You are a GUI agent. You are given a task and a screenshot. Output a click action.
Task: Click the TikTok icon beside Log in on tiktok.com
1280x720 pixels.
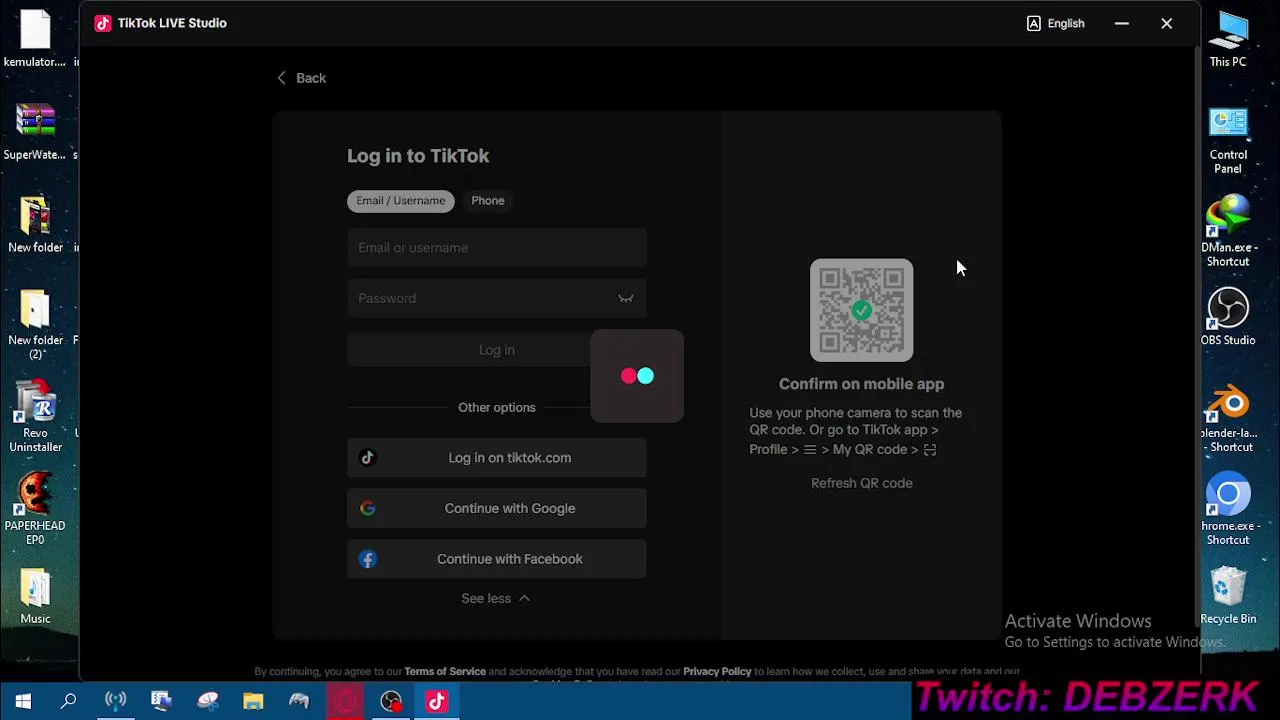click(x=368, y=458)
